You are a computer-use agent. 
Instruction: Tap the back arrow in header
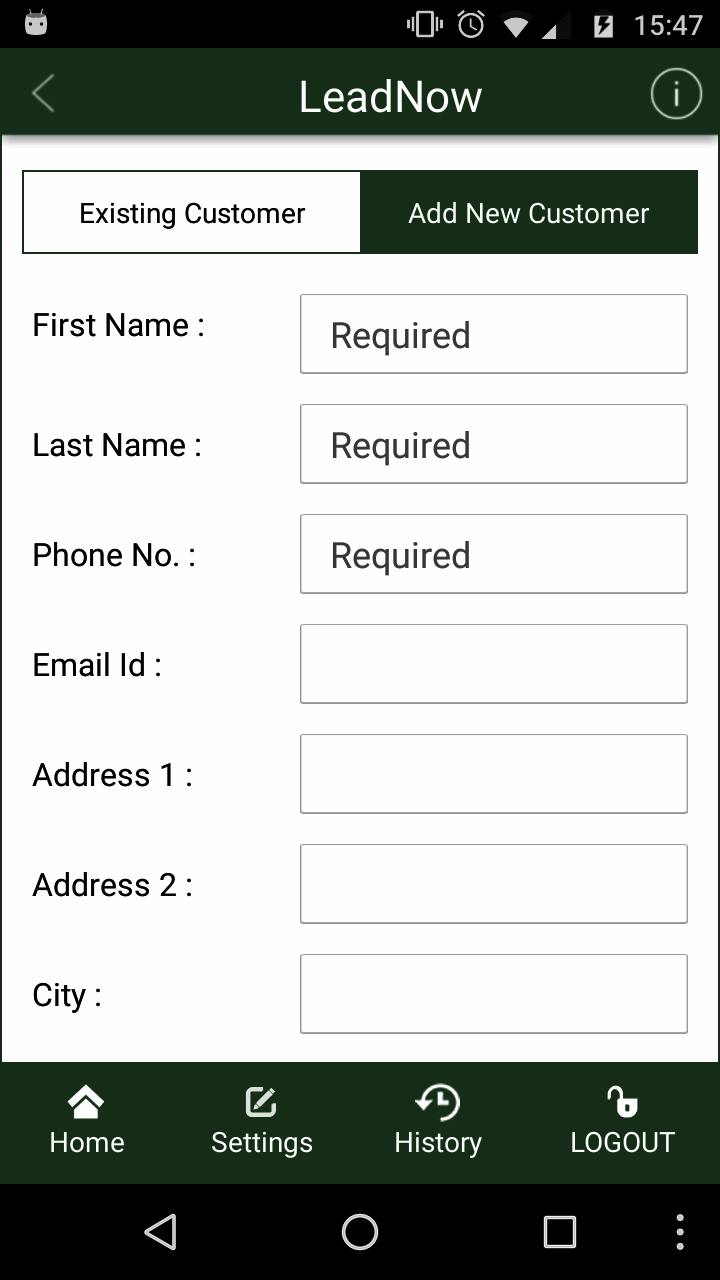(x=43, y=95)
